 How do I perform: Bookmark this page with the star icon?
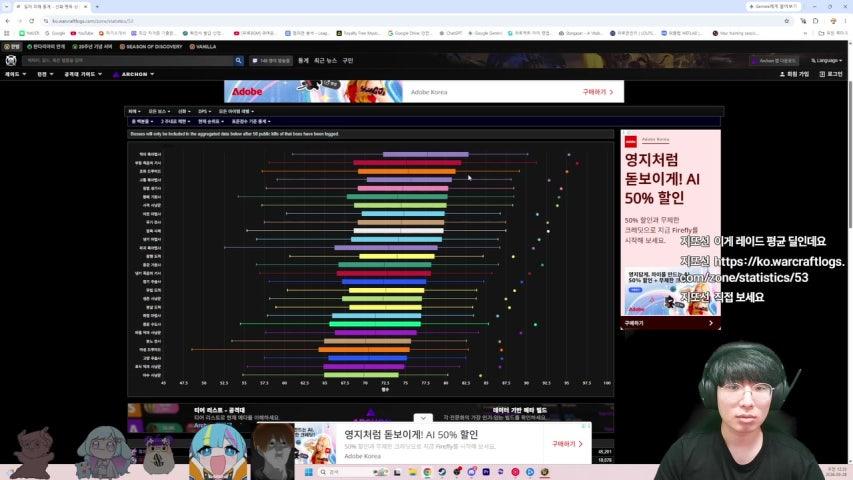[787, 21]
